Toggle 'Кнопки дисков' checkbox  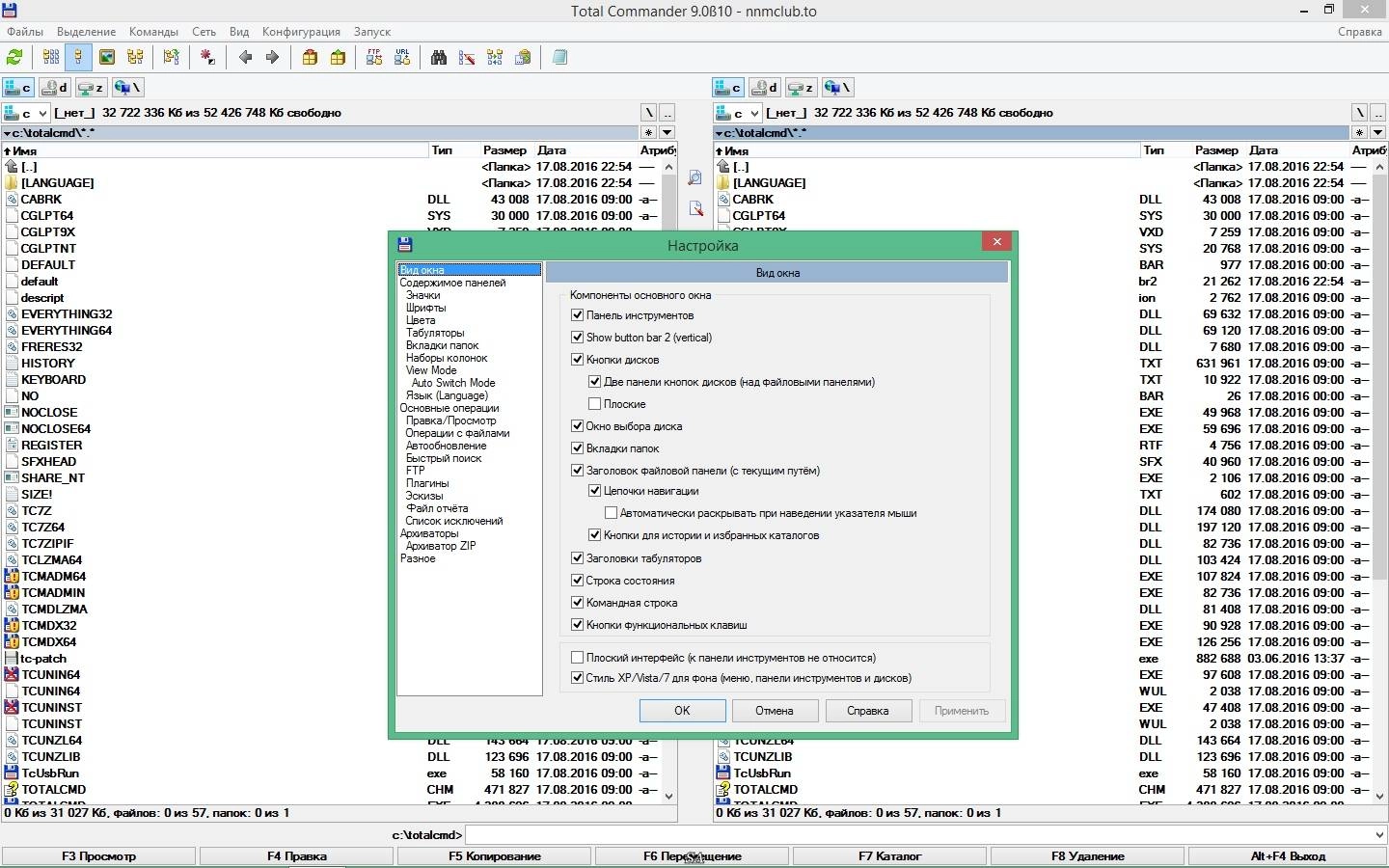(x=578, y=360)
